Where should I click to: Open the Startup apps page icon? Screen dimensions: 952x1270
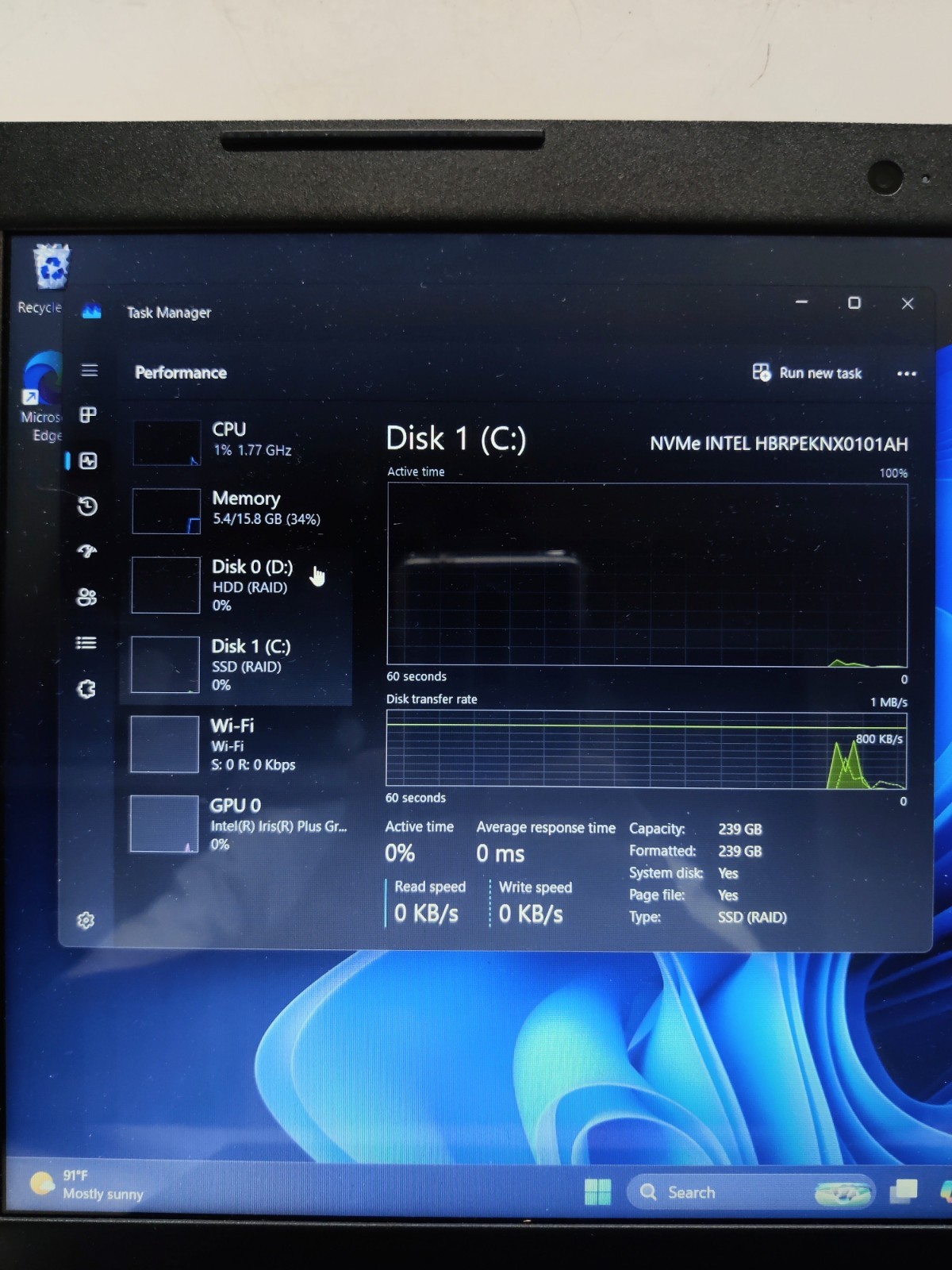pyautogui.click(x=87, y=551)
